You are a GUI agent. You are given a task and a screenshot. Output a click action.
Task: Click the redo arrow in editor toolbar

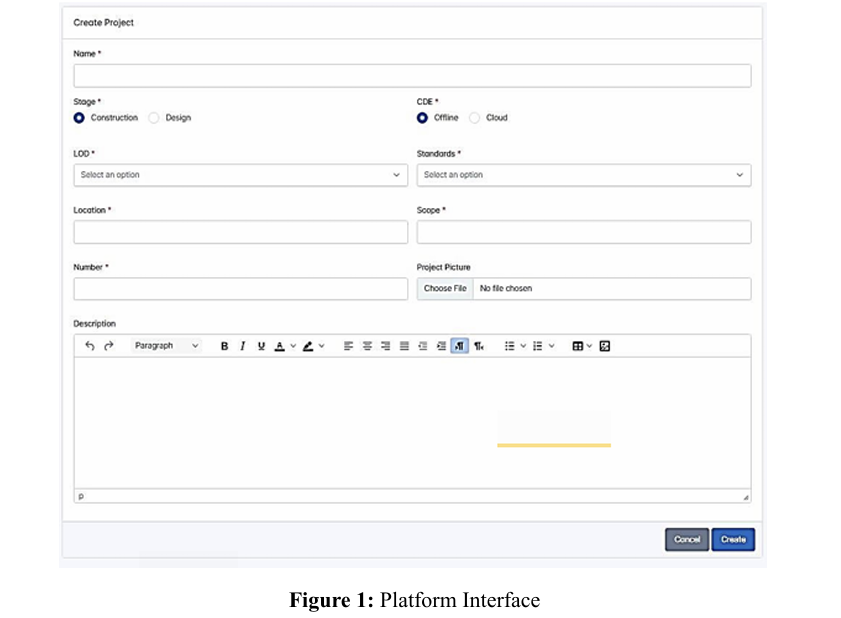108,346
